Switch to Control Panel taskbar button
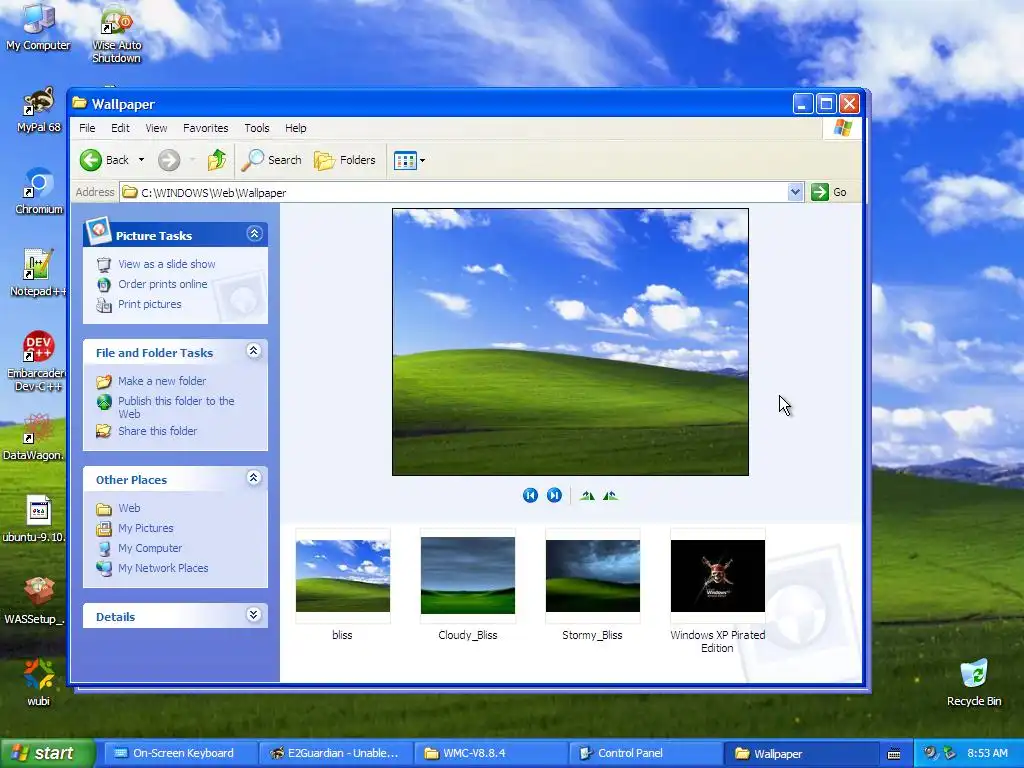The image size is (1024, 768). point(647,753)
